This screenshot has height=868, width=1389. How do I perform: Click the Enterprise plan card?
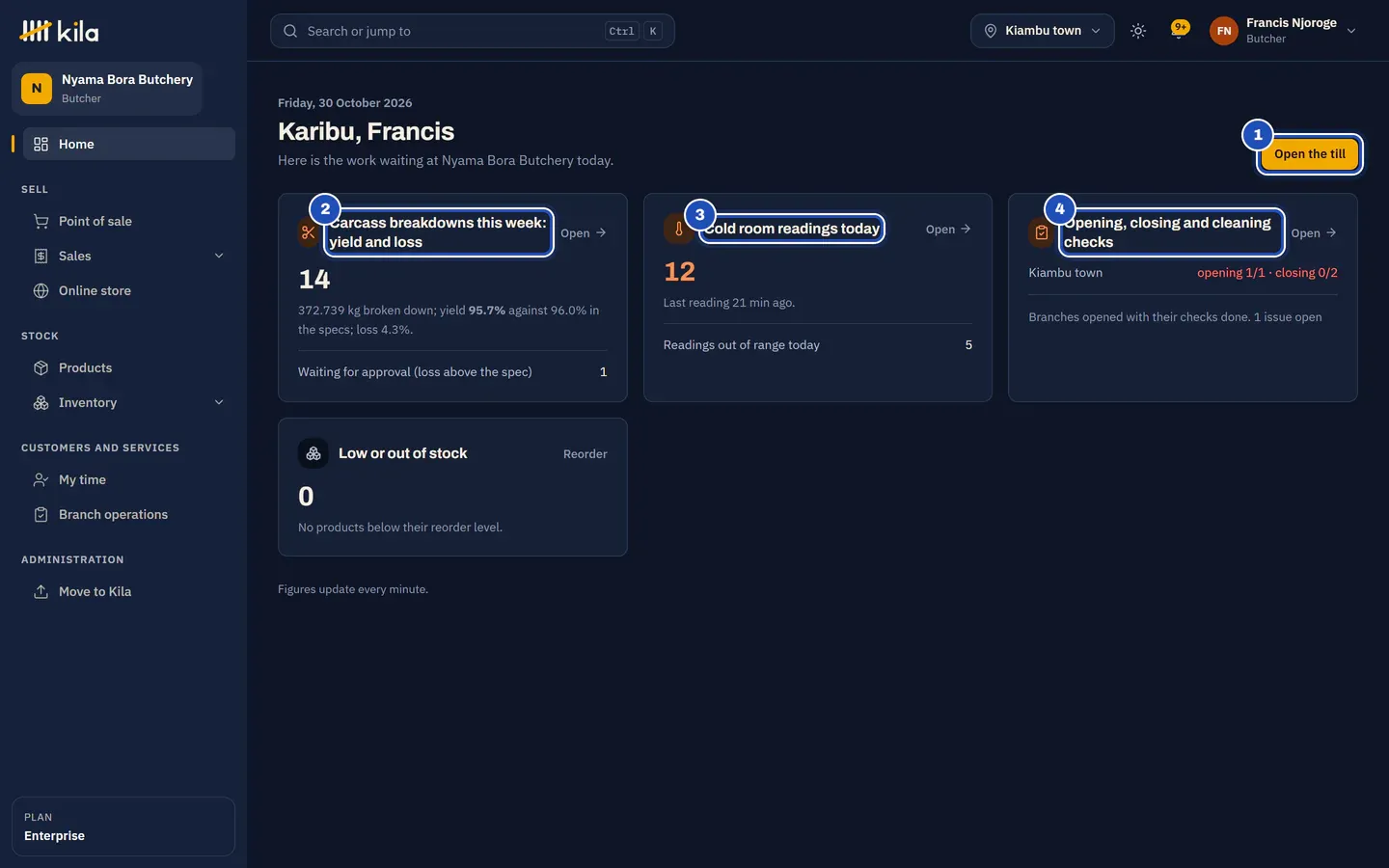click(x=123, y=827)
